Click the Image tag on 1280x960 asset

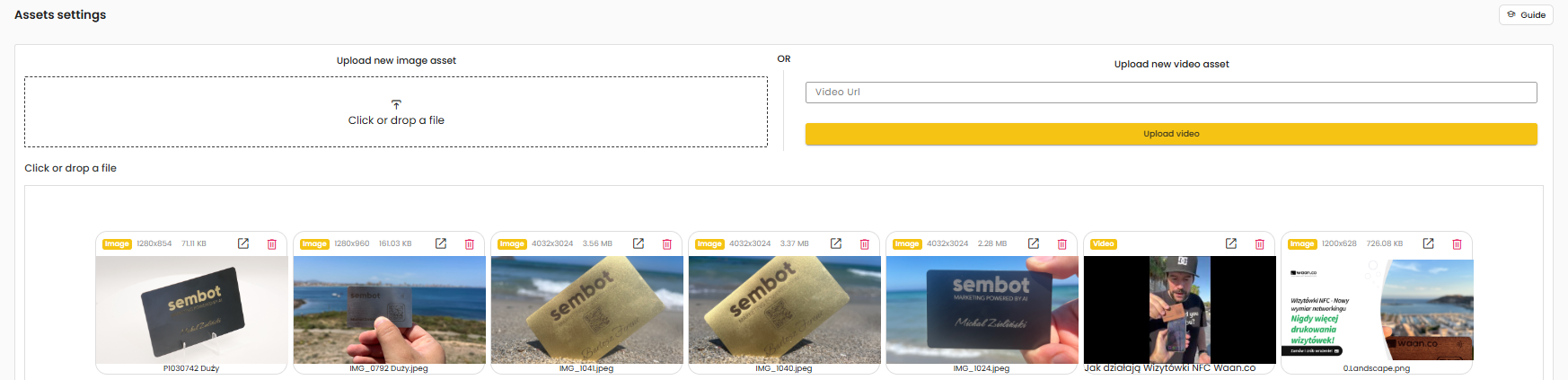tap(314, 244)
